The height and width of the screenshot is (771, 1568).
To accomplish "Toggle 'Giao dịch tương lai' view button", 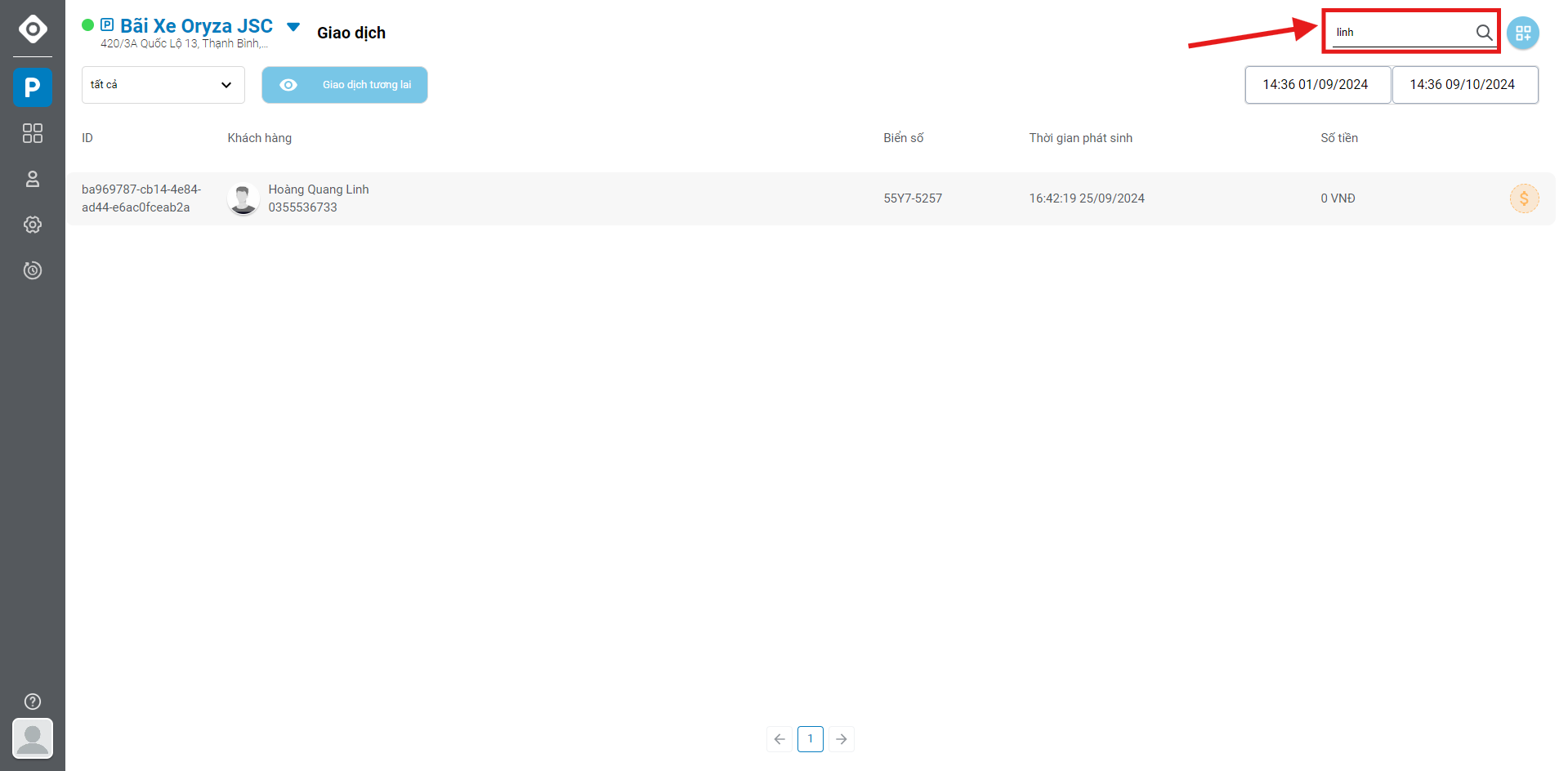I will (x=345, y=85).
